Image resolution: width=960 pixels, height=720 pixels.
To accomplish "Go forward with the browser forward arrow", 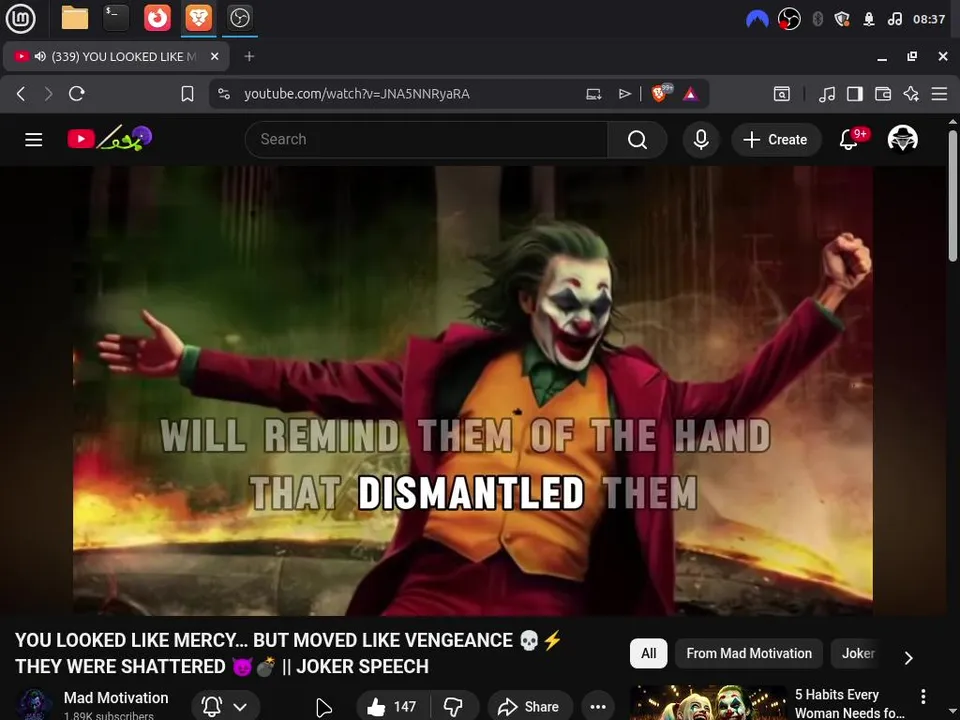I will 48,94.
